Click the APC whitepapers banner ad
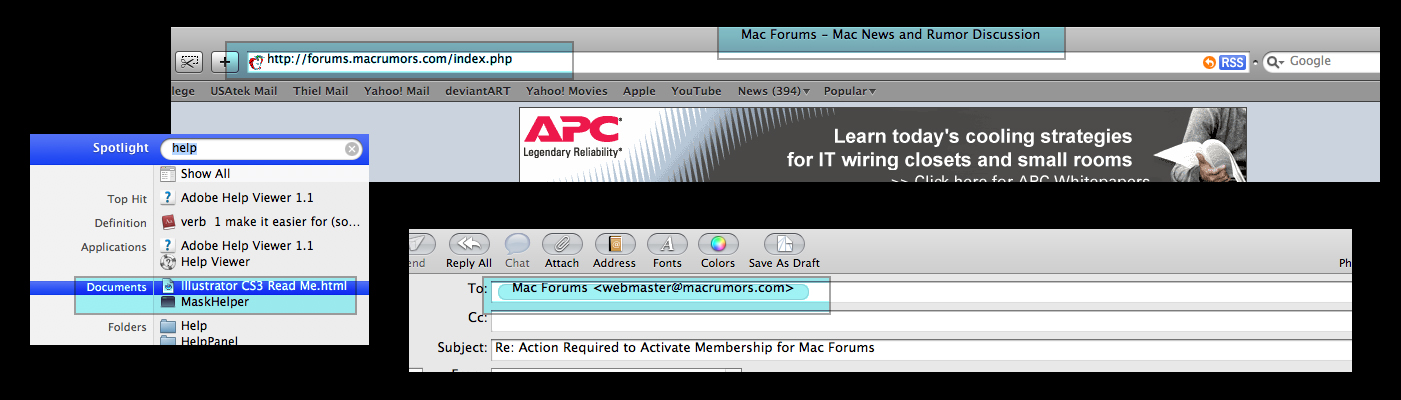The width and height of the screenshot is (1401, 400). coord(883,145)
